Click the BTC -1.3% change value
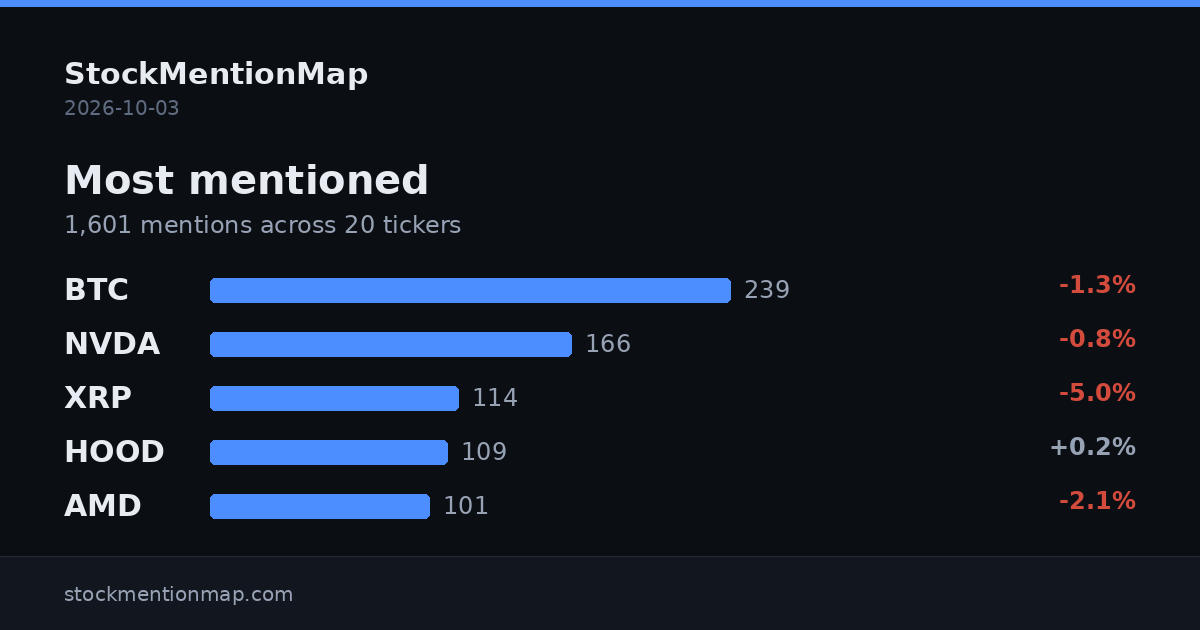The height and width of the screenshot is (630, 1200). pos(1097,286)
